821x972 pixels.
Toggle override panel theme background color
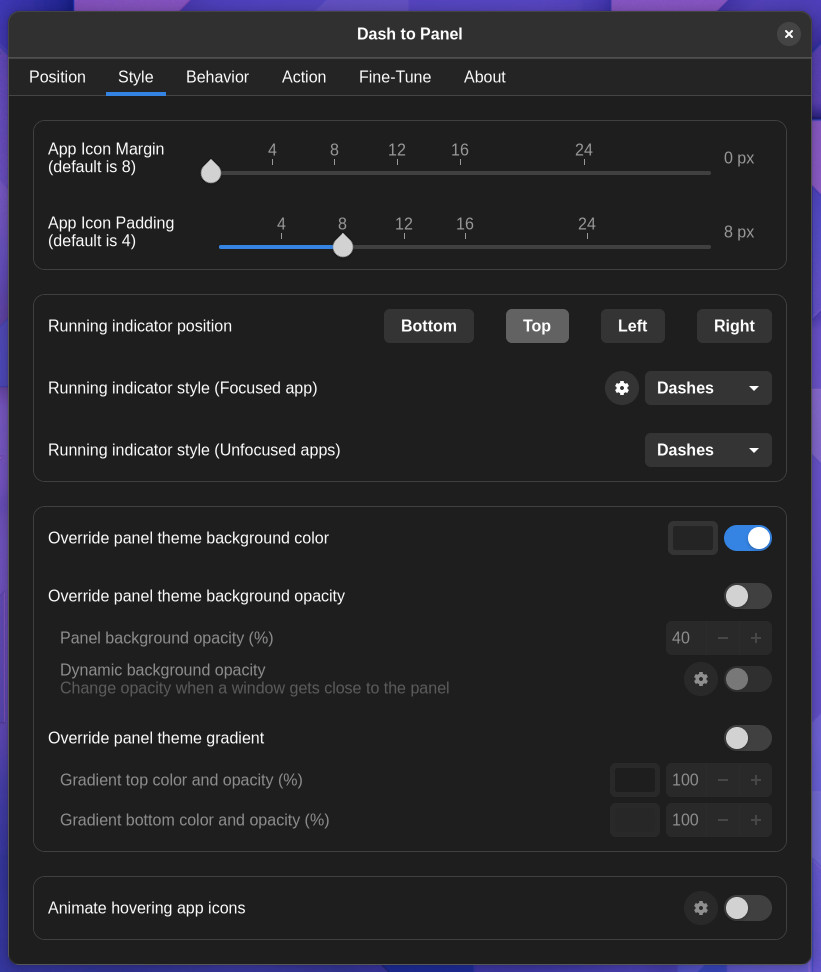(x=748, y=538)
